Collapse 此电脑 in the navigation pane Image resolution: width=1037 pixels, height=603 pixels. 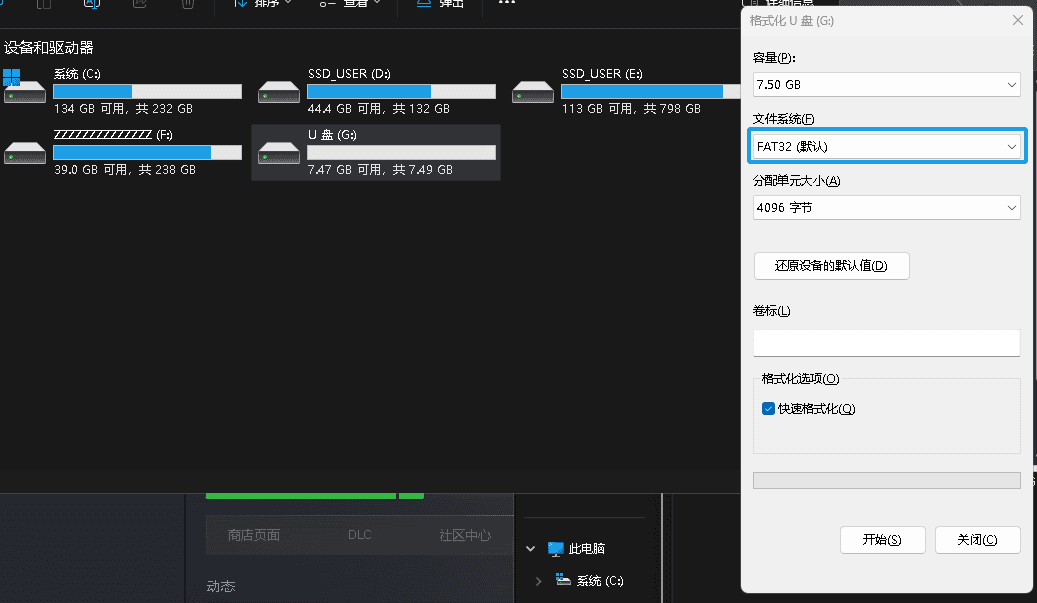coord(530,548)
